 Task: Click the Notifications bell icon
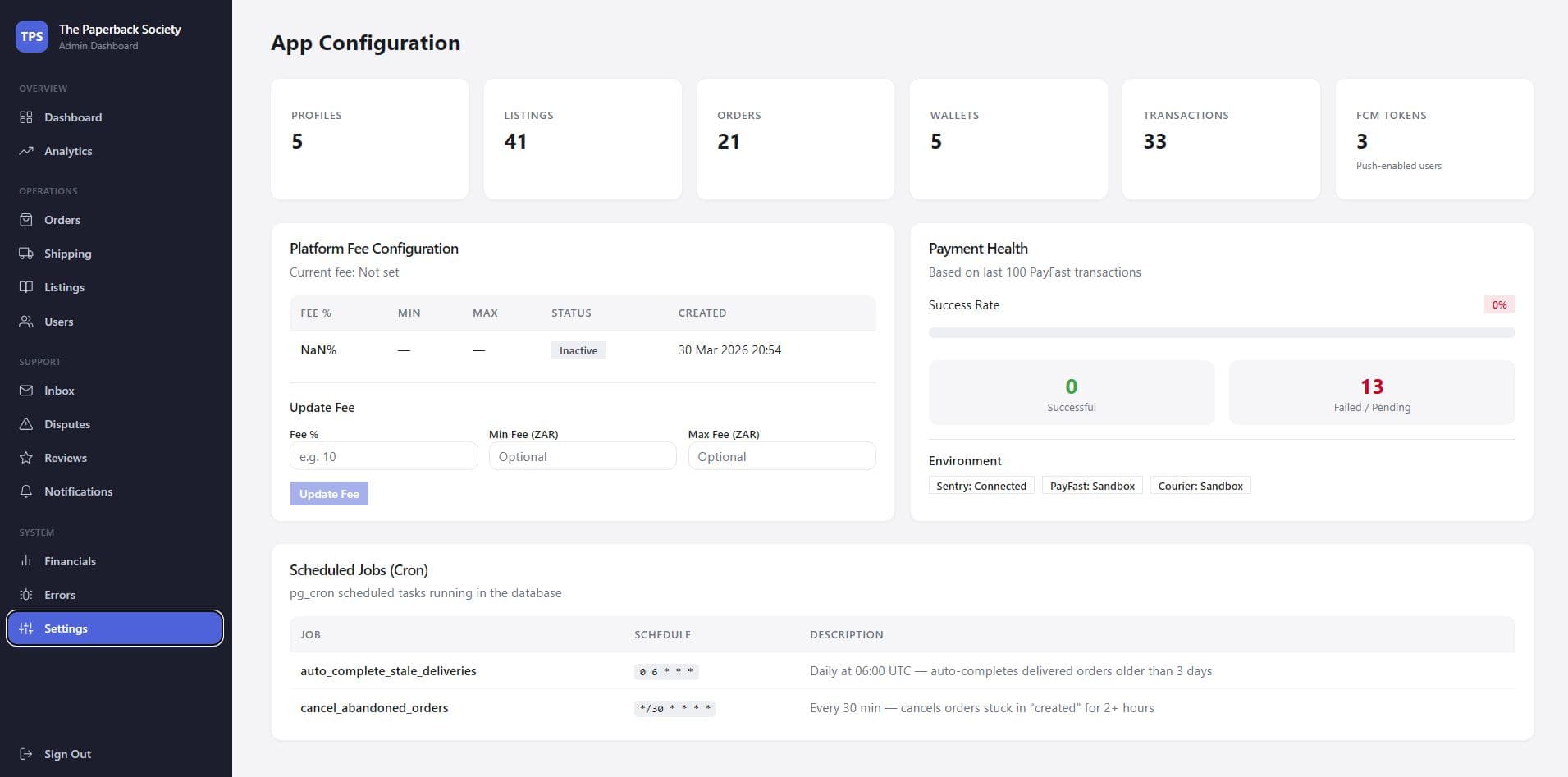(x=26, y=491)
